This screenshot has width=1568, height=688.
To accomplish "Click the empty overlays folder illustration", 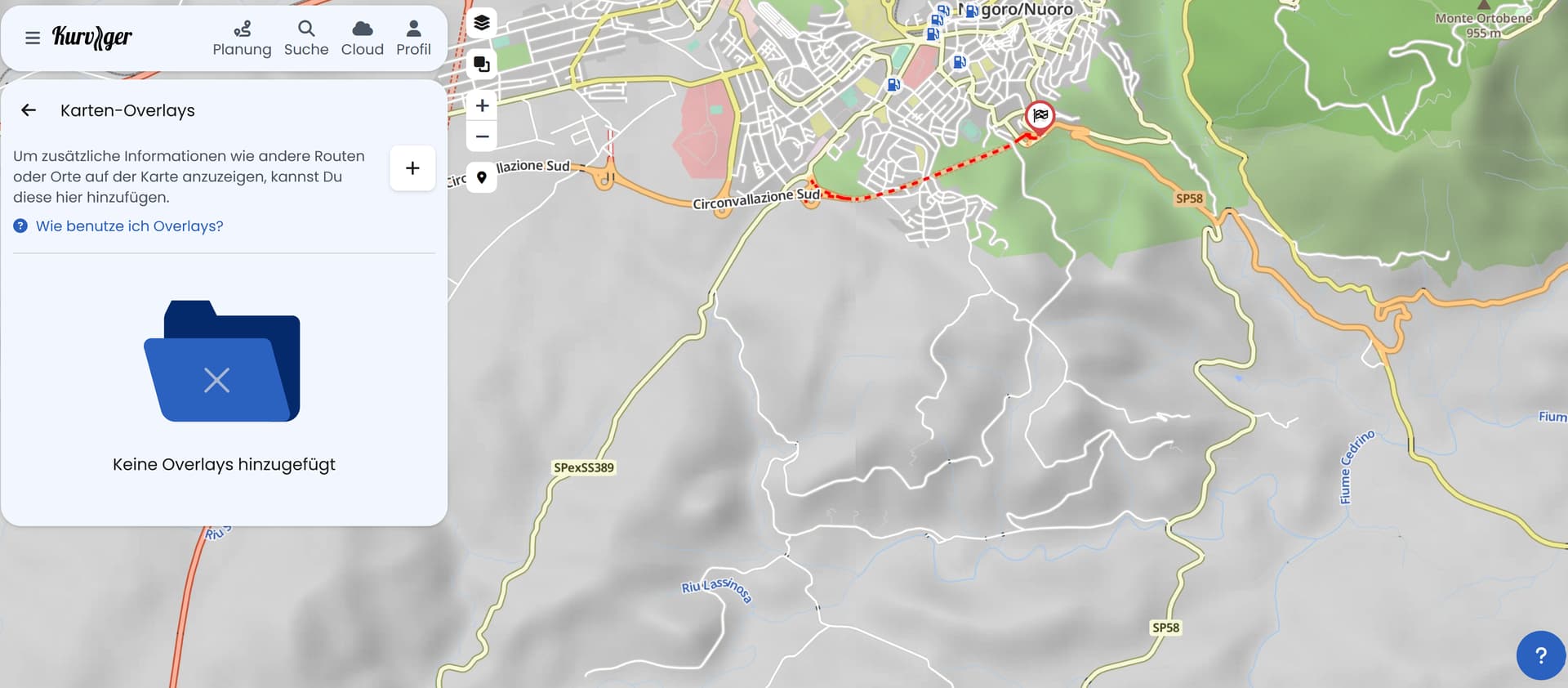I will pyautogui.click(x=222, y=361).
